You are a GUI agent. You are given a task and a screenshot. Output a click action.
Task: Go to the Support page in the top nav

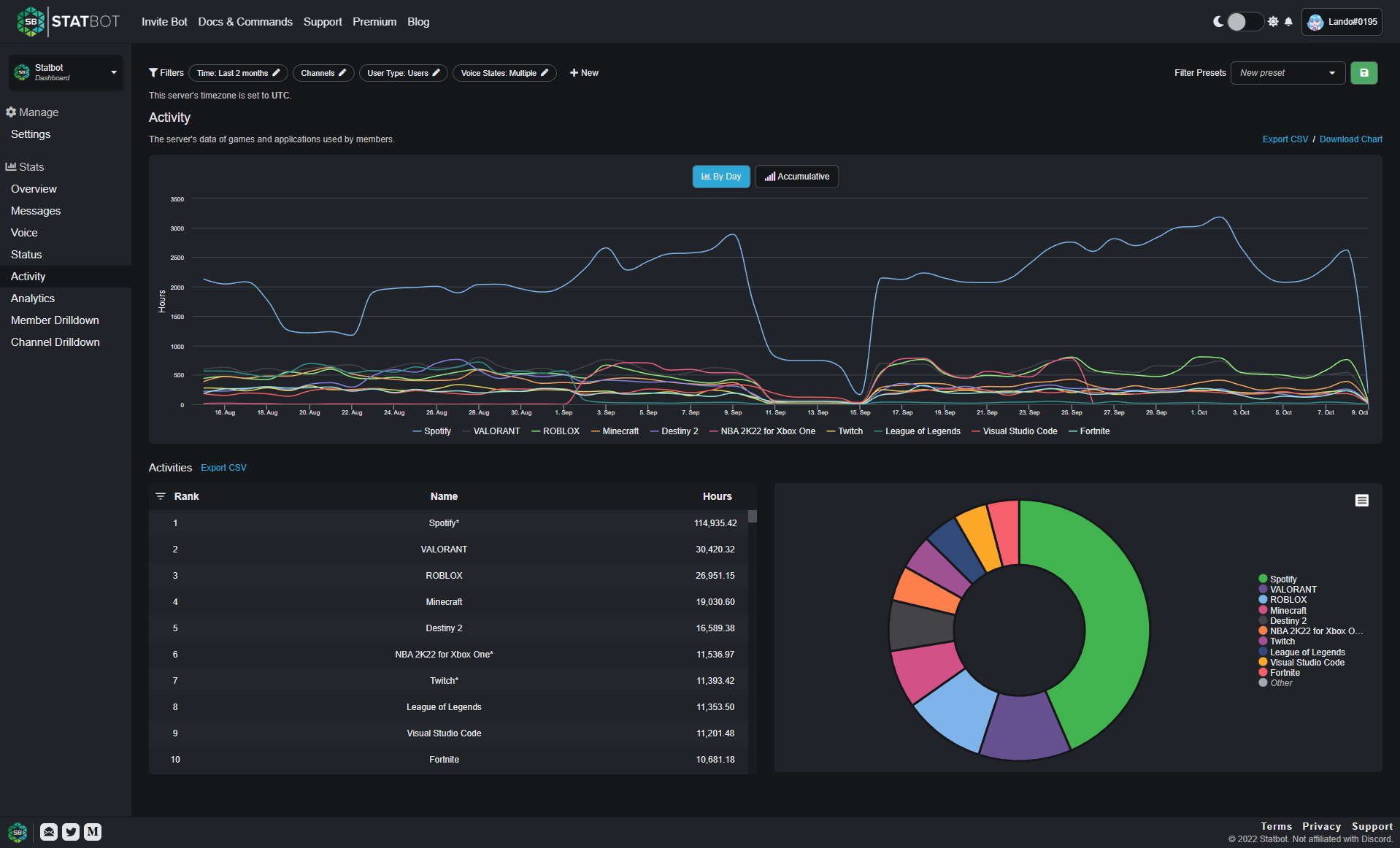(323, 22)
